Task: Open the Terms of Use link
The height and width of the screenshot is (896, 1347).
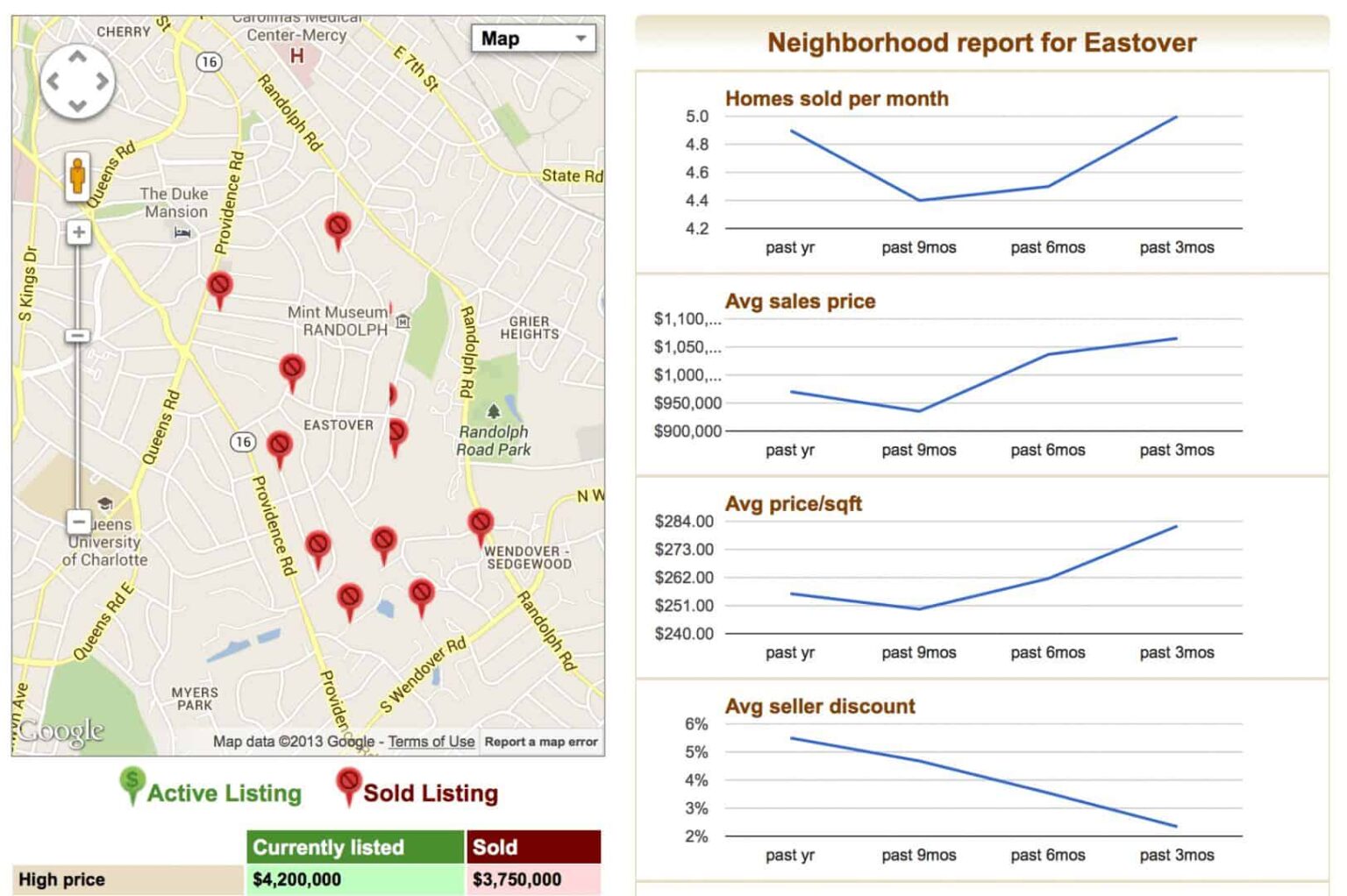Action: (431, 741)
